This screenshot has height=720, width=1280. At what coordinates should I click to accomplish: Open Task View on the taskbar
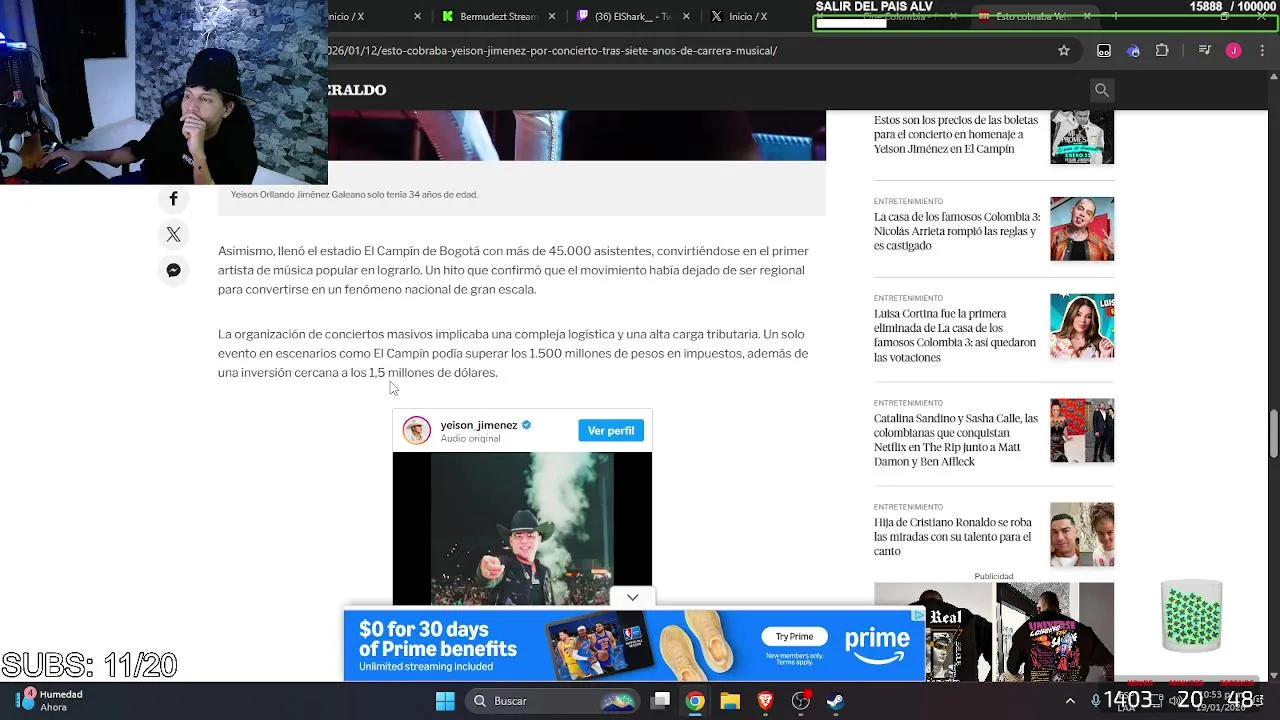pos(660,701)
